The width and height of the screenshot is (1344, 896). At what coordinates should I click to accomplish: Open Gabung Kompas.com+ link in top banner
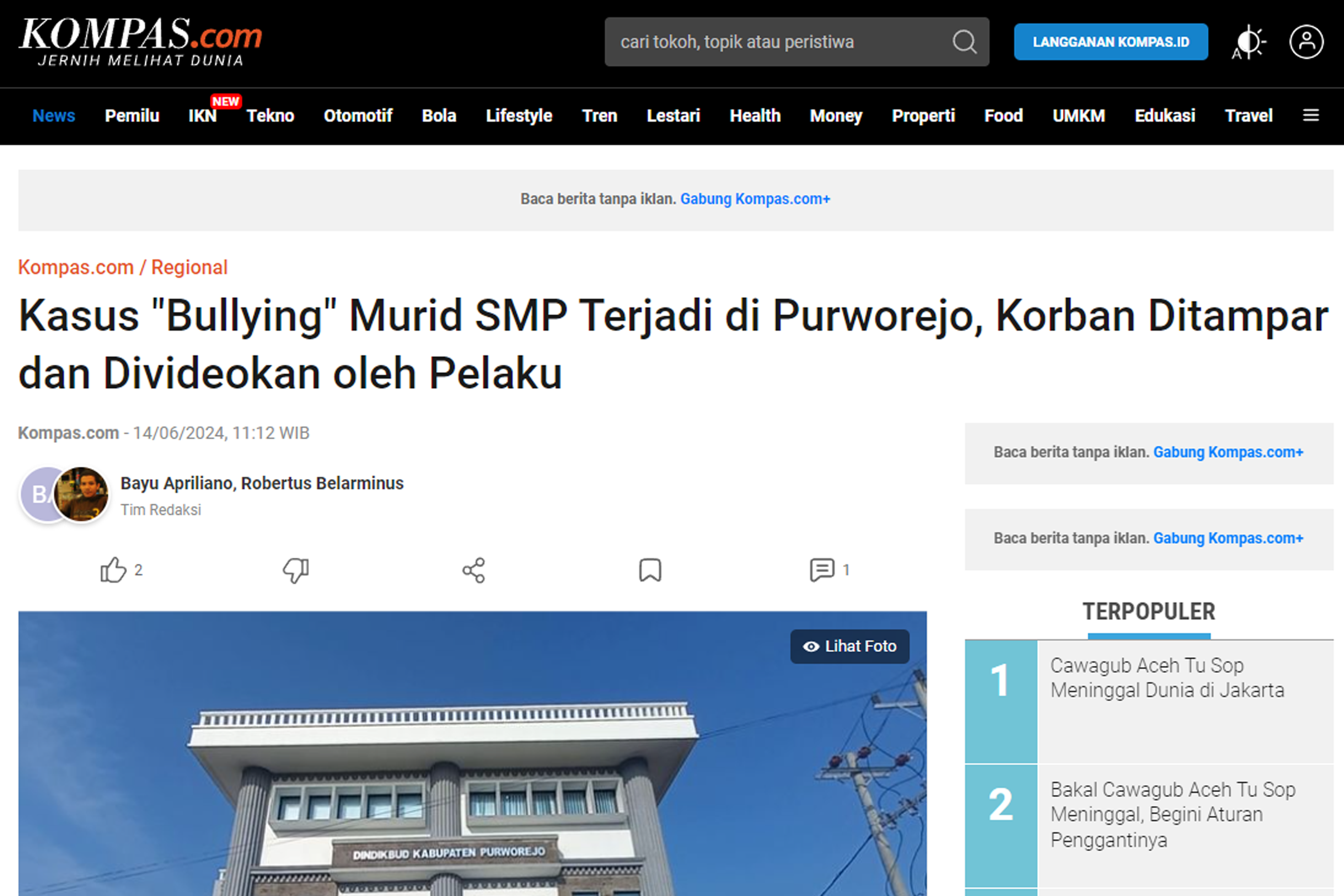[x=754, y=199]
